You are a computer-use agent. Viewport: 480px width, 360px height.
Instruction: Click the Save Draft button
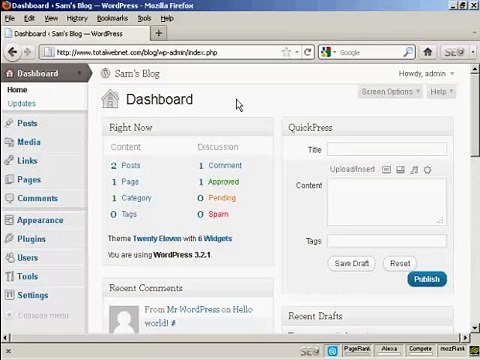tap(352, 263)
